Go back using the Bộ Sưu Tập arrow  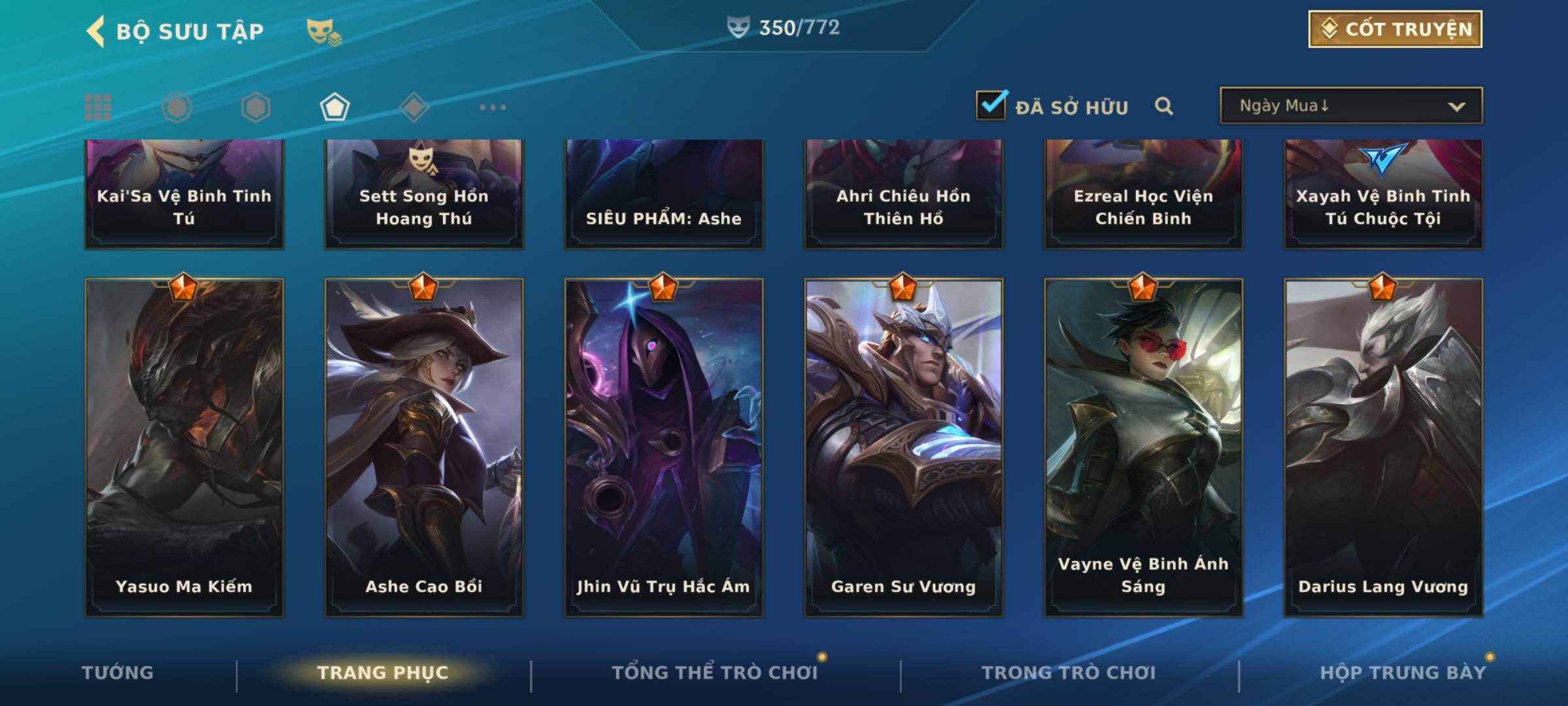tap(95, 31)
